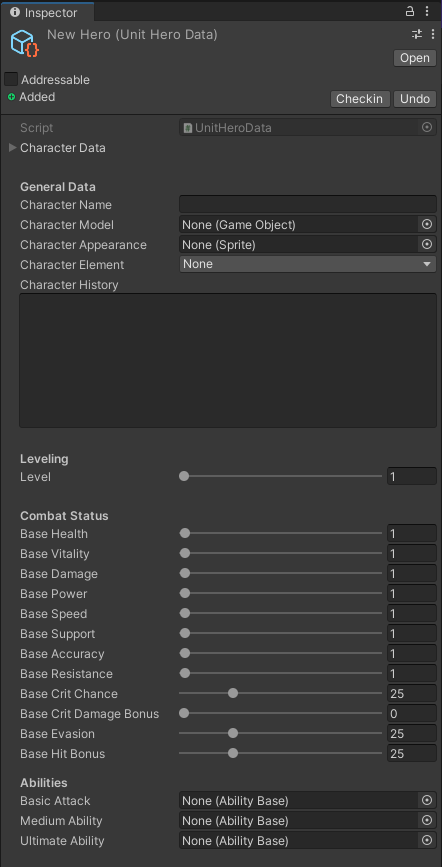Open the Character Element dropdown
This screenshot has height=867, width=442.
coord(308,264)
